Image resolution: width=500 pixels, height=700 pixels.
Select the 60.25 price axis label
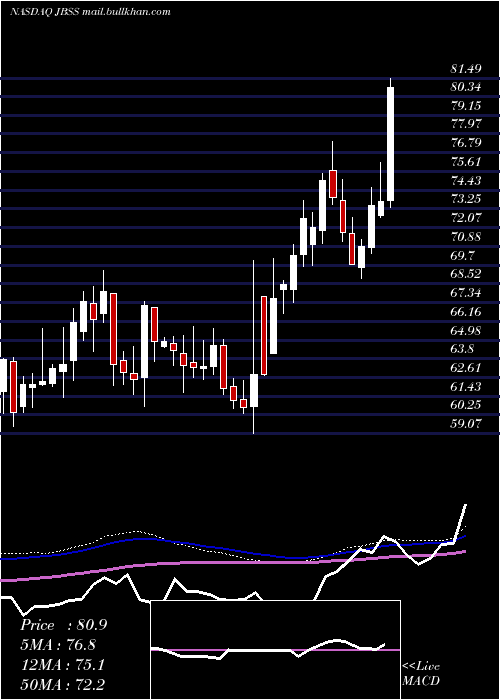coord(466,405)
